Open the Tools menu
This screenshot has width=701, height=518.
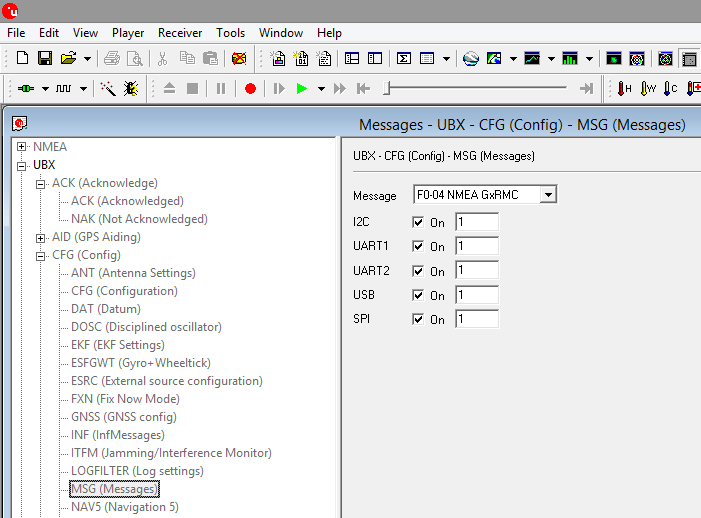coord(230,33)
